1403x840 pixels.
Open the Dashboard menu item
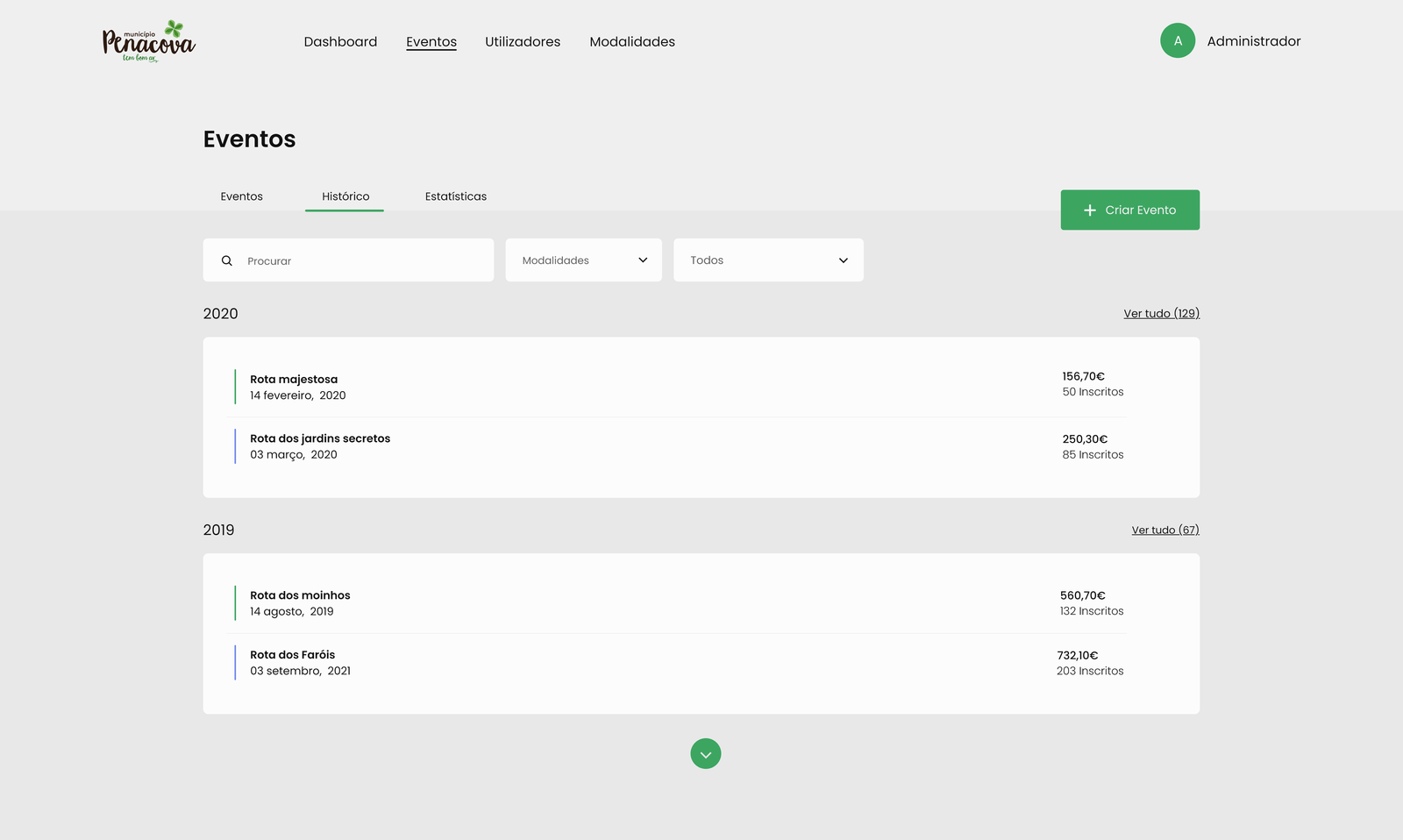coord(340,42)
